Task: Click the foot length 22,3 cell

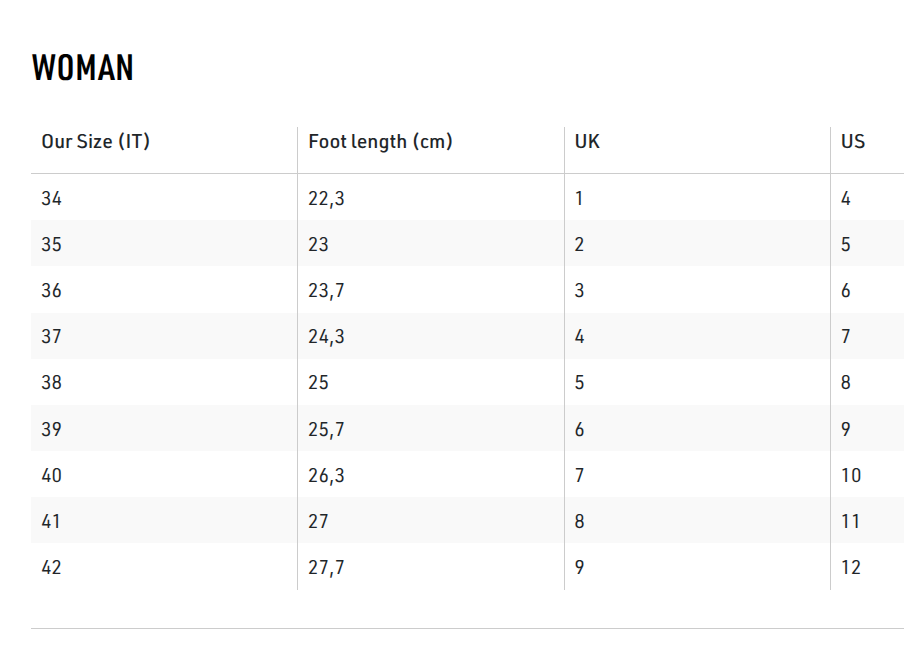Action: (326, 198)
